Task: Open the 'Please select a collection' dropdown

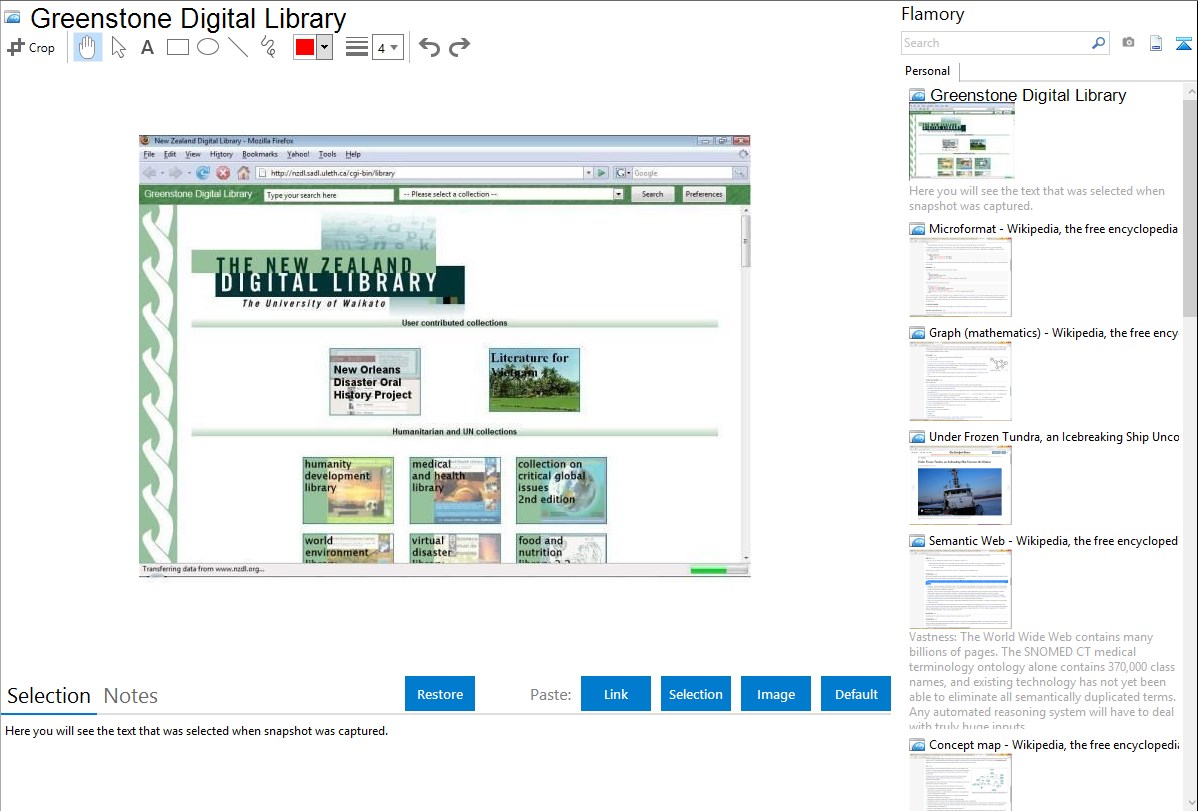Action: [511, 194]
